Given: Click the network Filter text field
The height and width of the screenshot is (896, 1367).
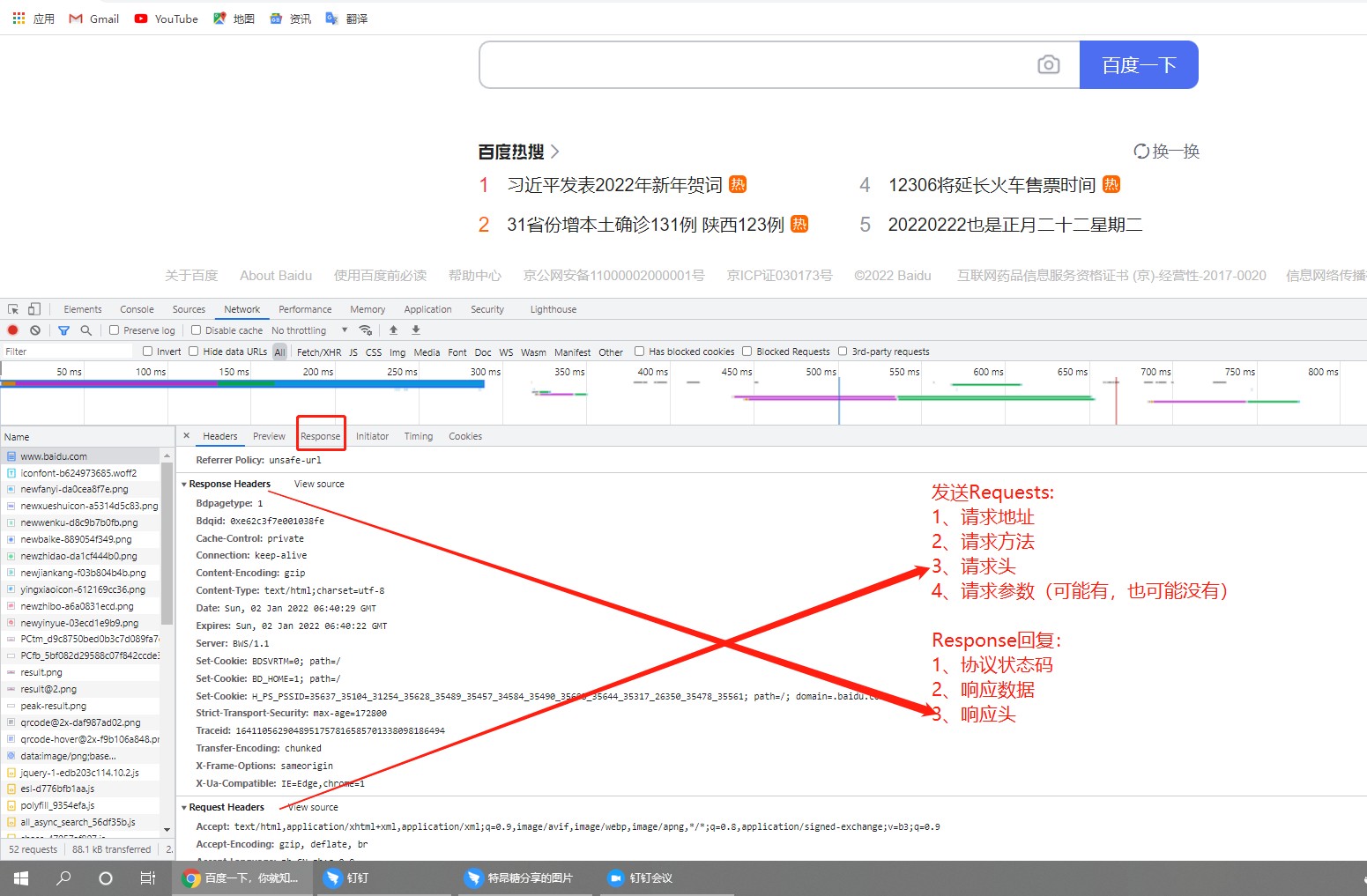Looking at the screenshot, I should [x=67, y=352].
